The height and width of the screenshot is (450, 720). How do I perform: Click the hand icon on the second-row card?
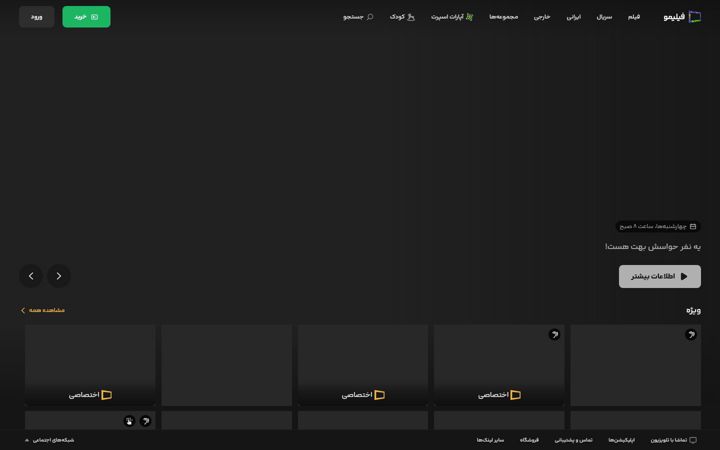129,421
